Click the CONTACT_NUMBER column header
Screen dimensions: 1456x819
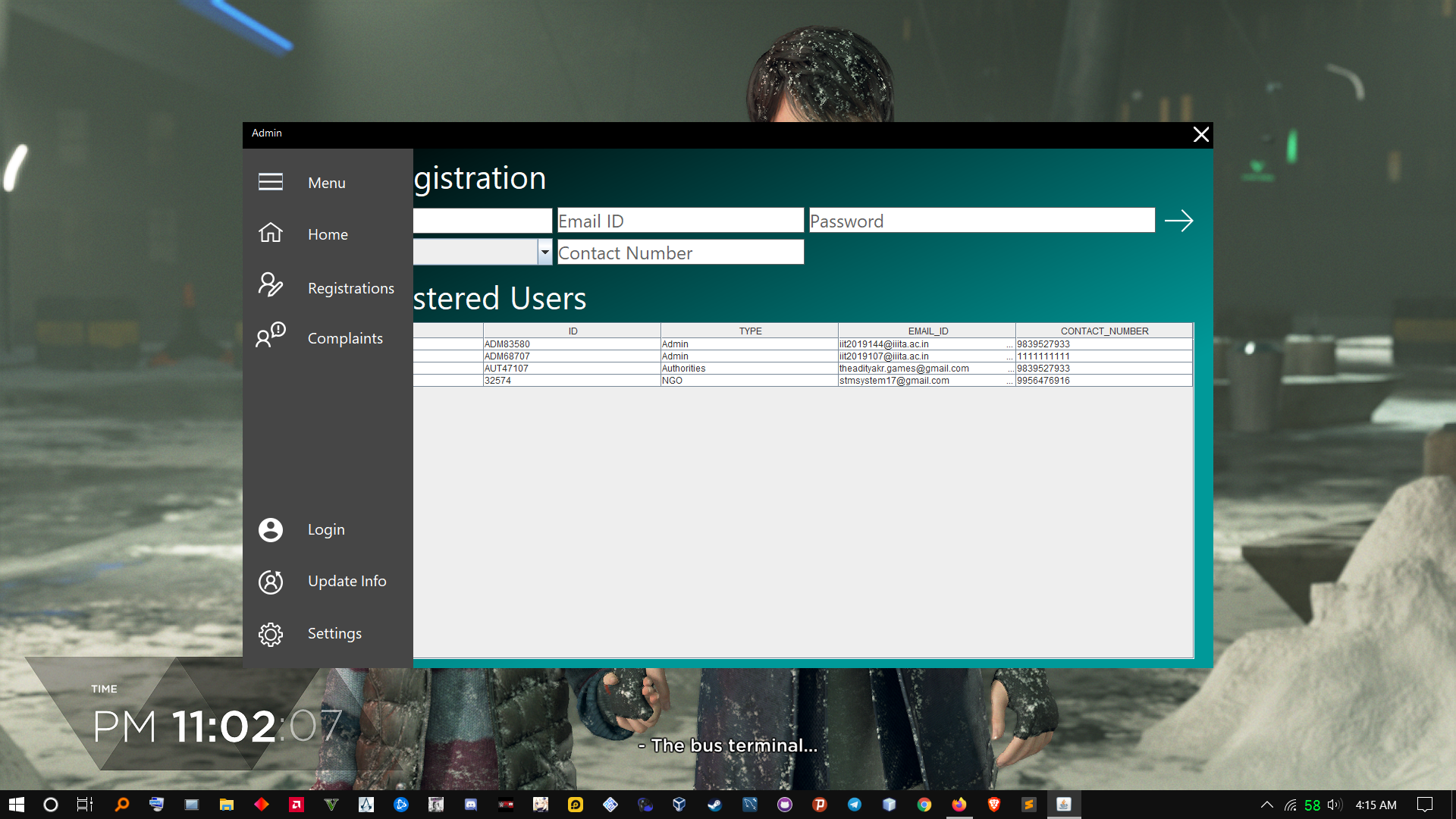[1104, 331]
